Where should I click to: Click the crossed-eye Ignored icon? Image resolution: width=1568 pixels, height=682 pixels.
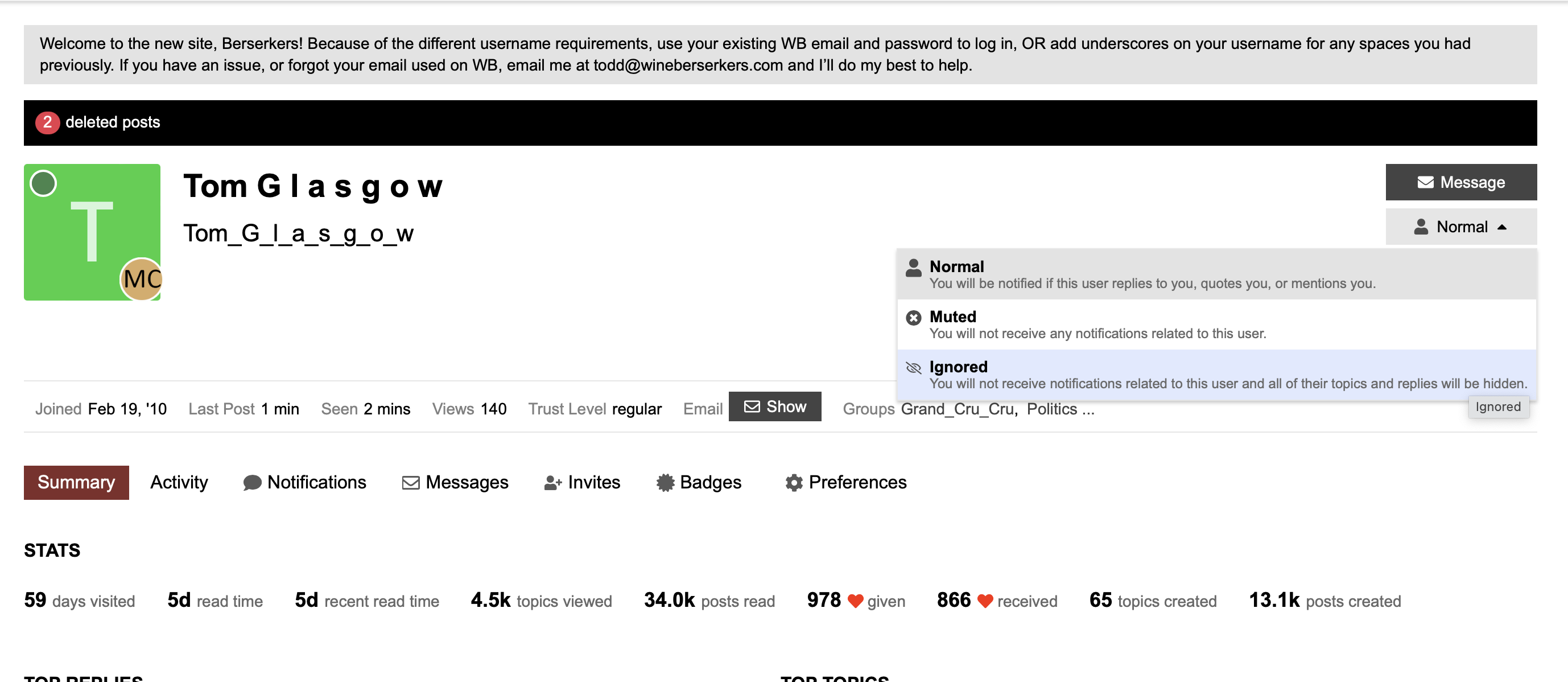(x=913, y=367)
